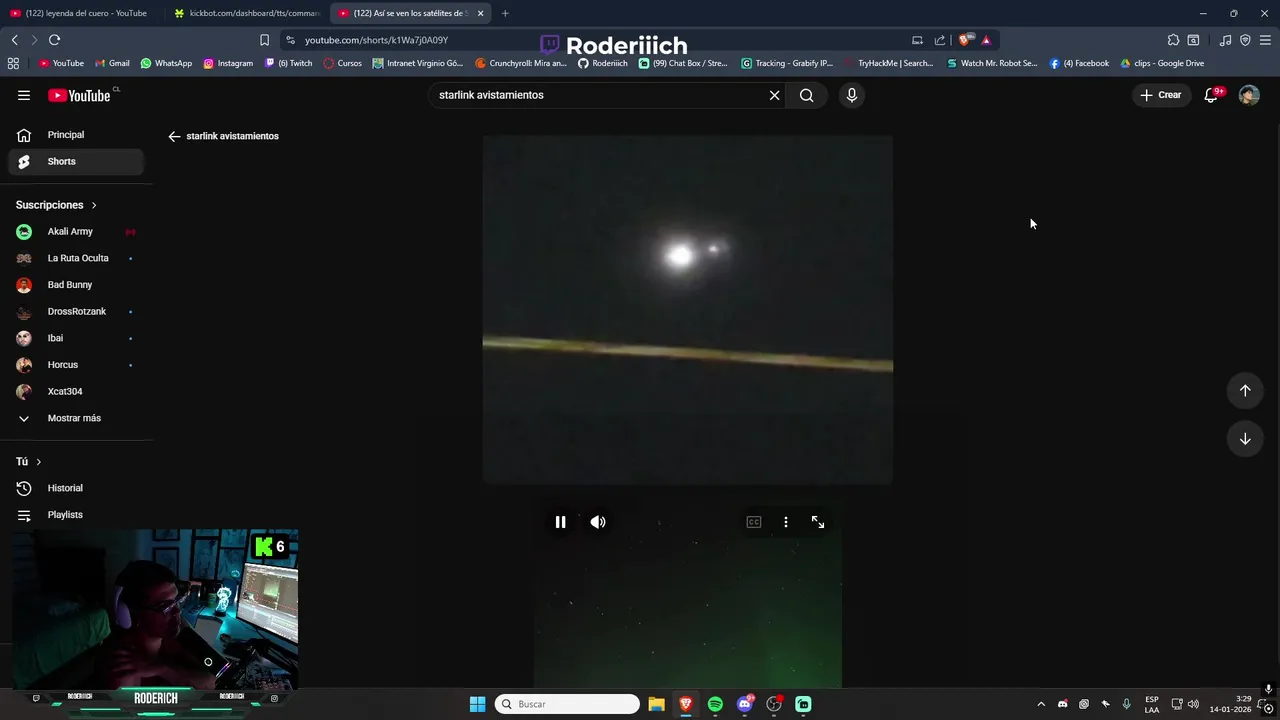Open the TryHackMe bookmark
This screenshot has height=720, width=1280.
(888, 63)
